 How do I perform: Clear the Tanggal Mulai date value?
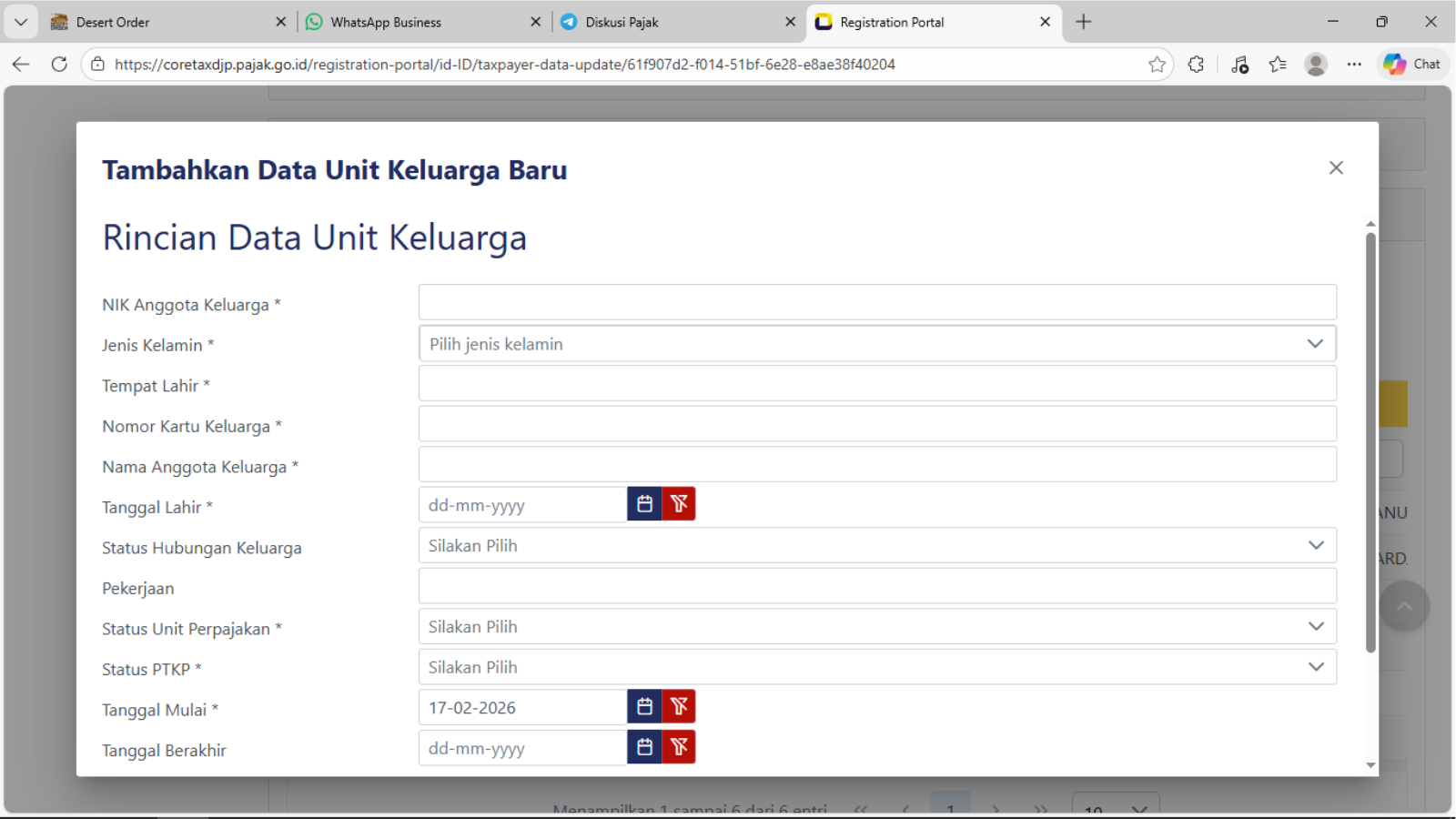coord(679,706)
